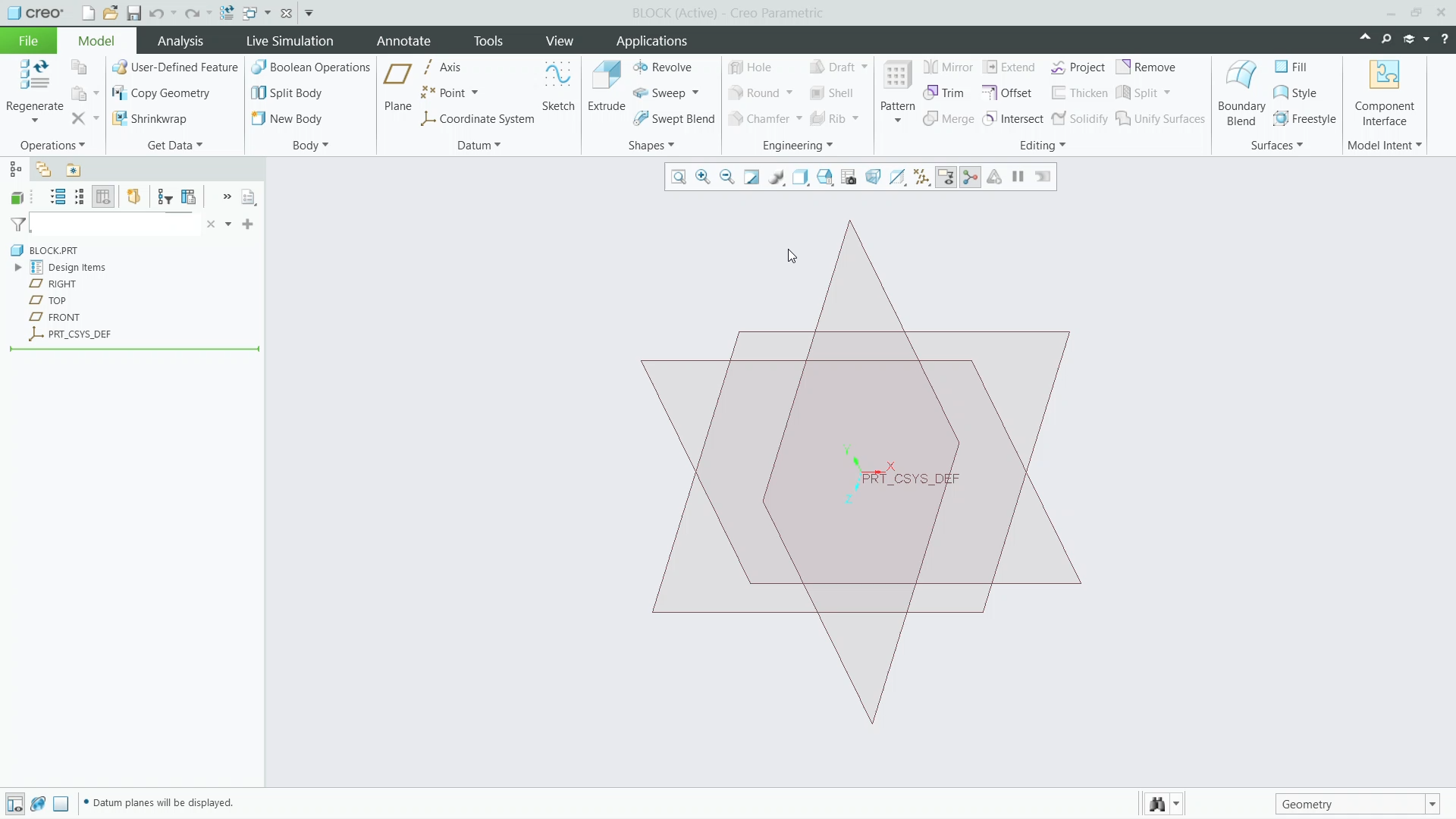Open the Folder Browser tab icon
Image resolution: width=1456 pixels, height=819 pixels.
pyautogui.click(x=43, y=170)
